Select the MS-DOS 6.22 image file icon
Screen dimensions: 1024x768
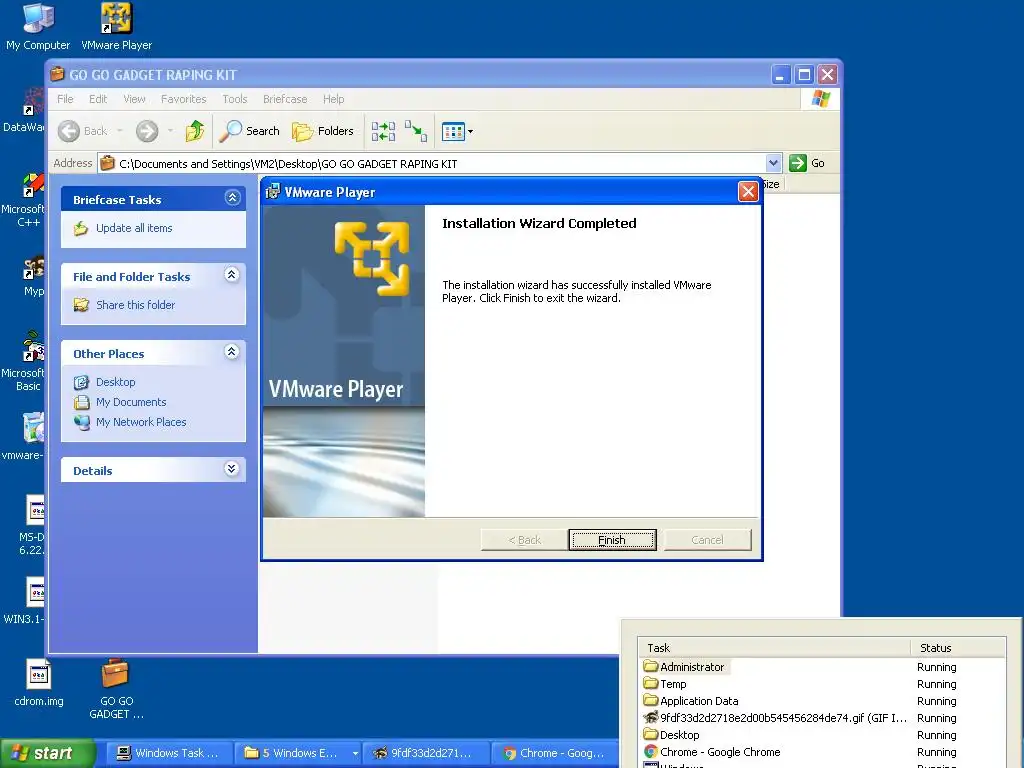click(x=33, y=526)
